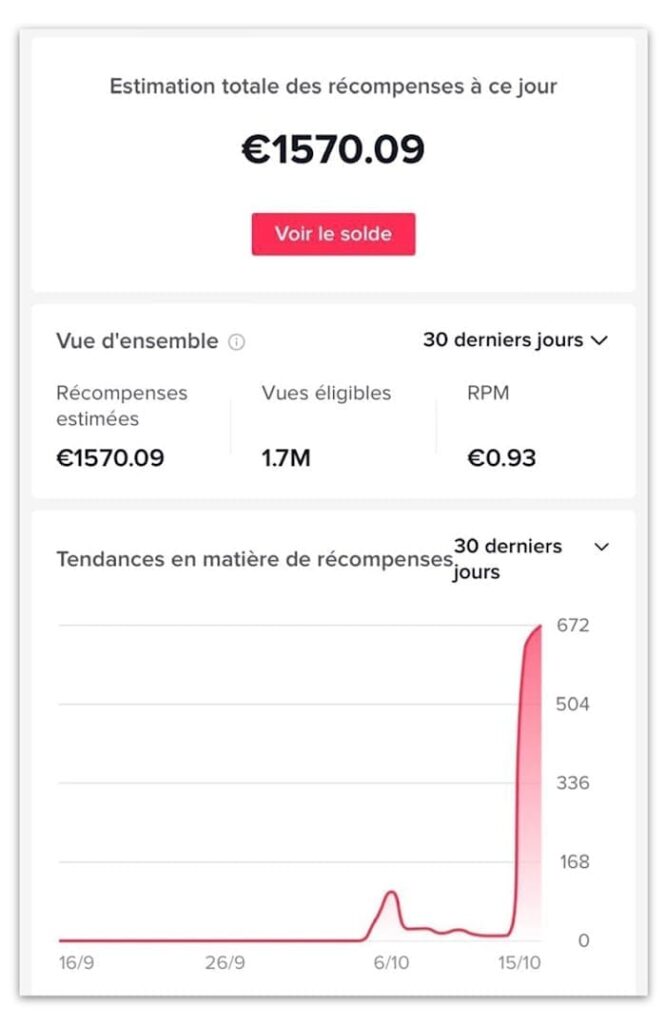This screenshot has height=1024, width=666.
Task: Tap the 1.7M eligible views value
Action: 286,459
